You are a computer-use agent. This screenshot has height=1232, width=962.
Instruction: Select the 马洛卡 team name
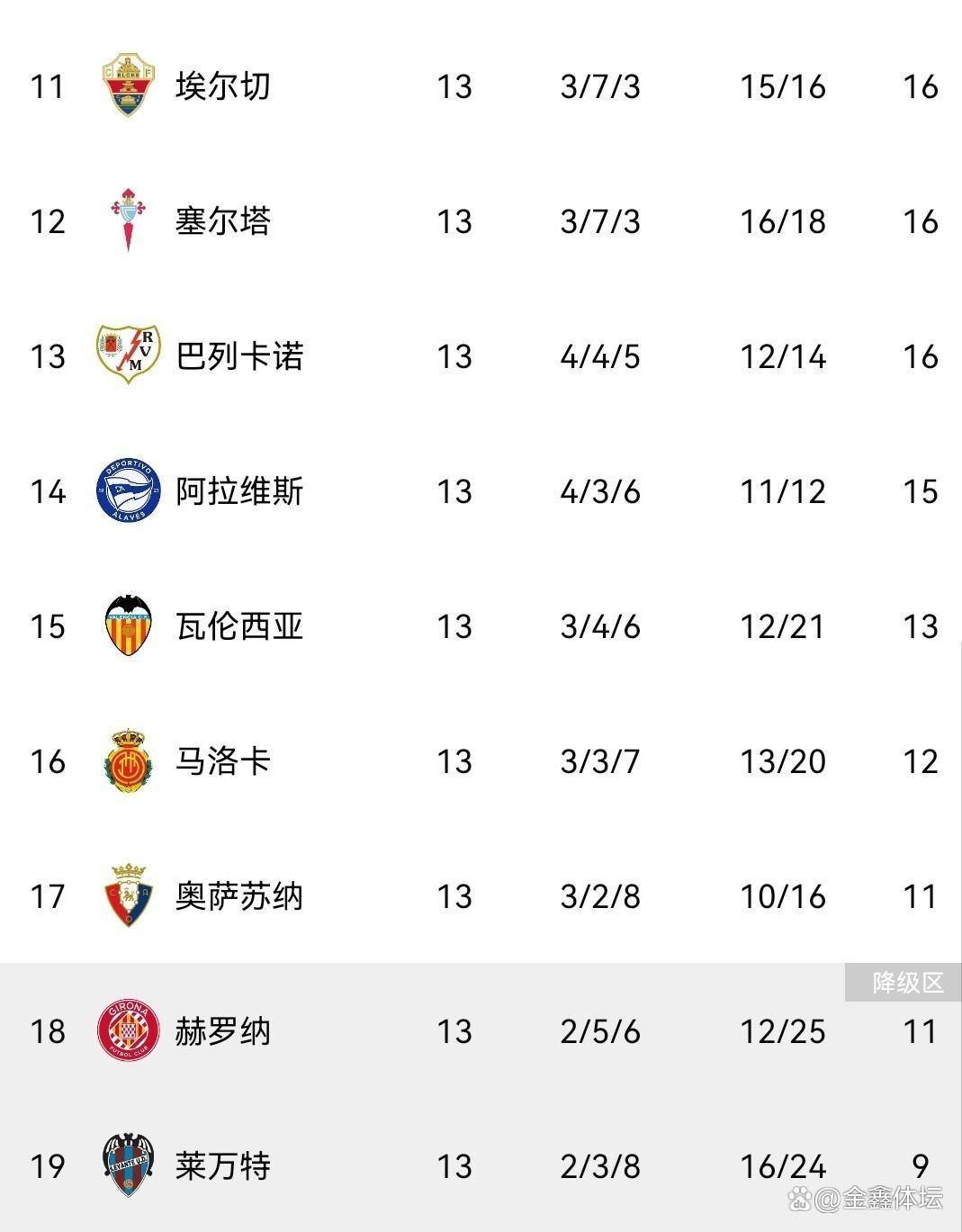click(222, 761)
